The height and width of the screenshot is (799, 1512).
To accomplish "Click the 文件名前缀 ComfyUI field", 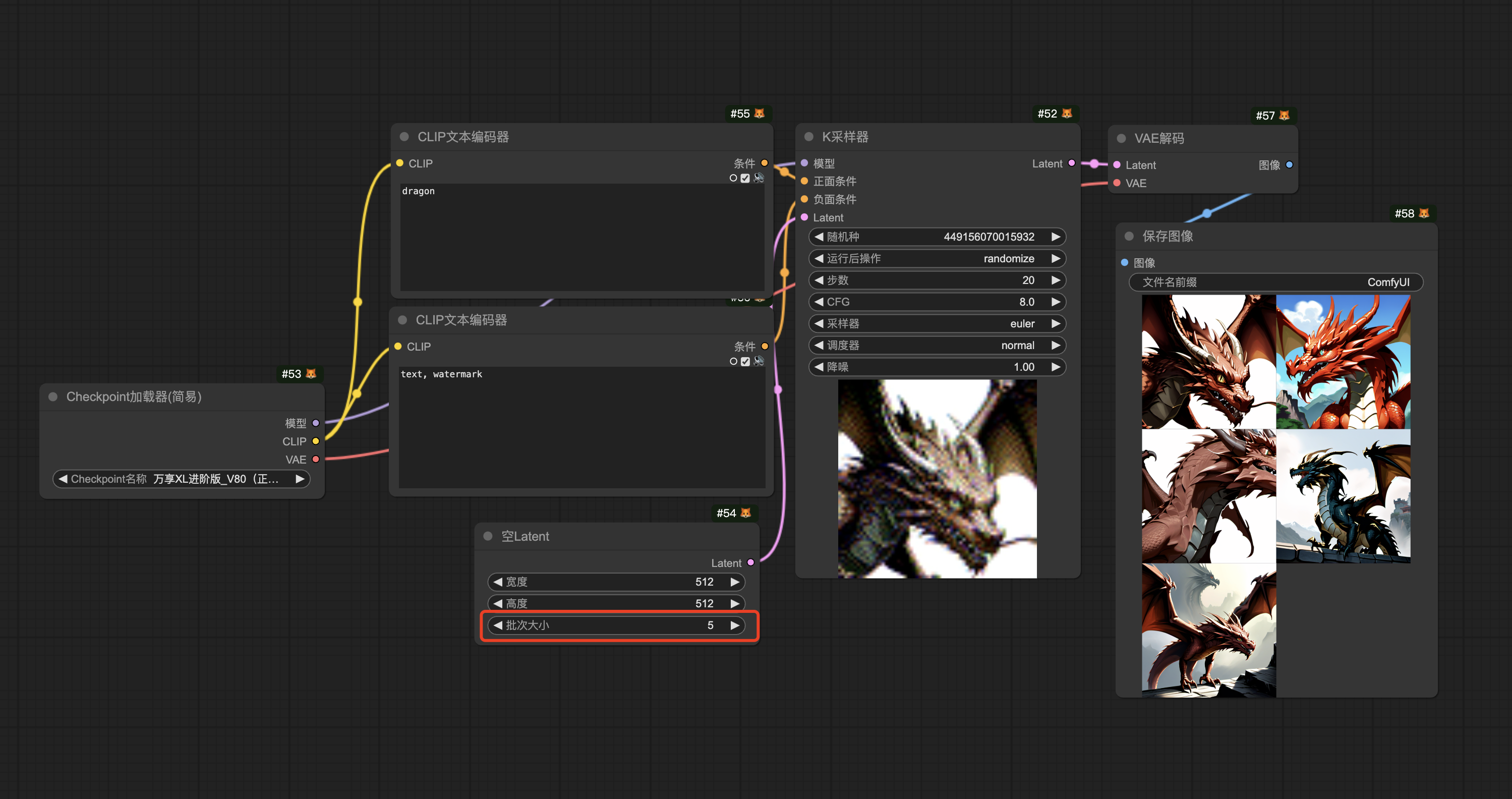I will point(1275,282).
